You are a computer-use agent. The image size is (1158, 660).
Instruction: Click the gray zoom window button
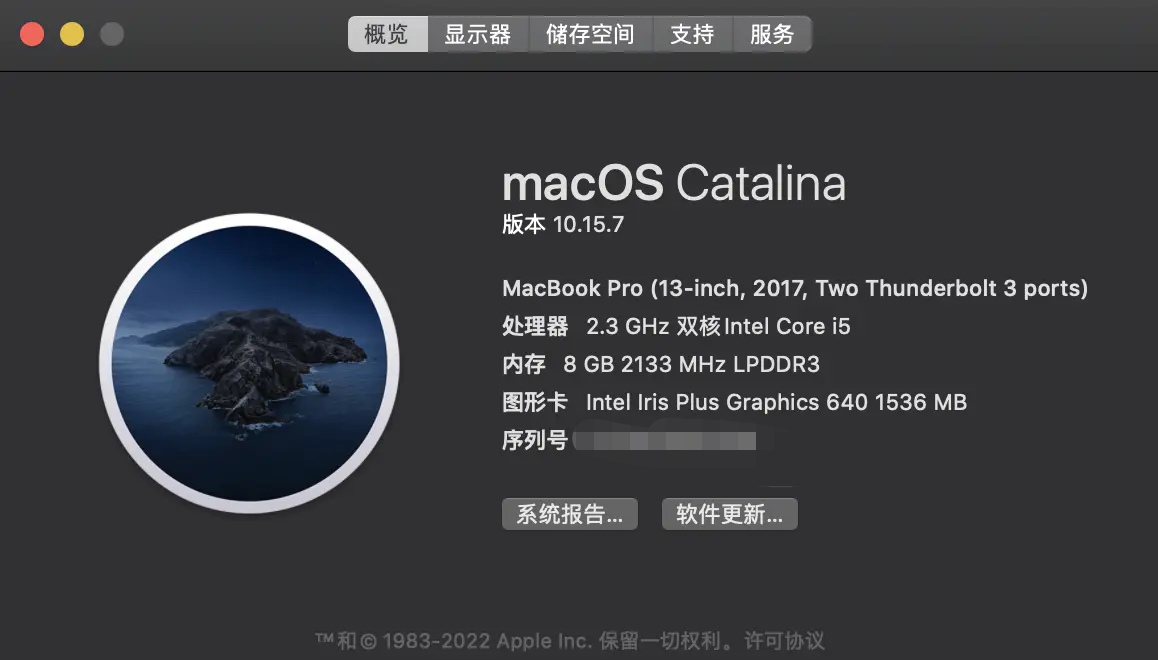pyautogui.click(x=112, y=33)
